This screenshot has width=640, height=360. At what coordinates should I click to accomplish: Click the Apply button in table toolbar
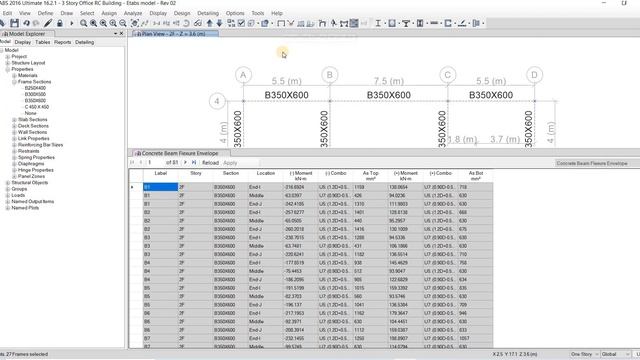[230, 162]
